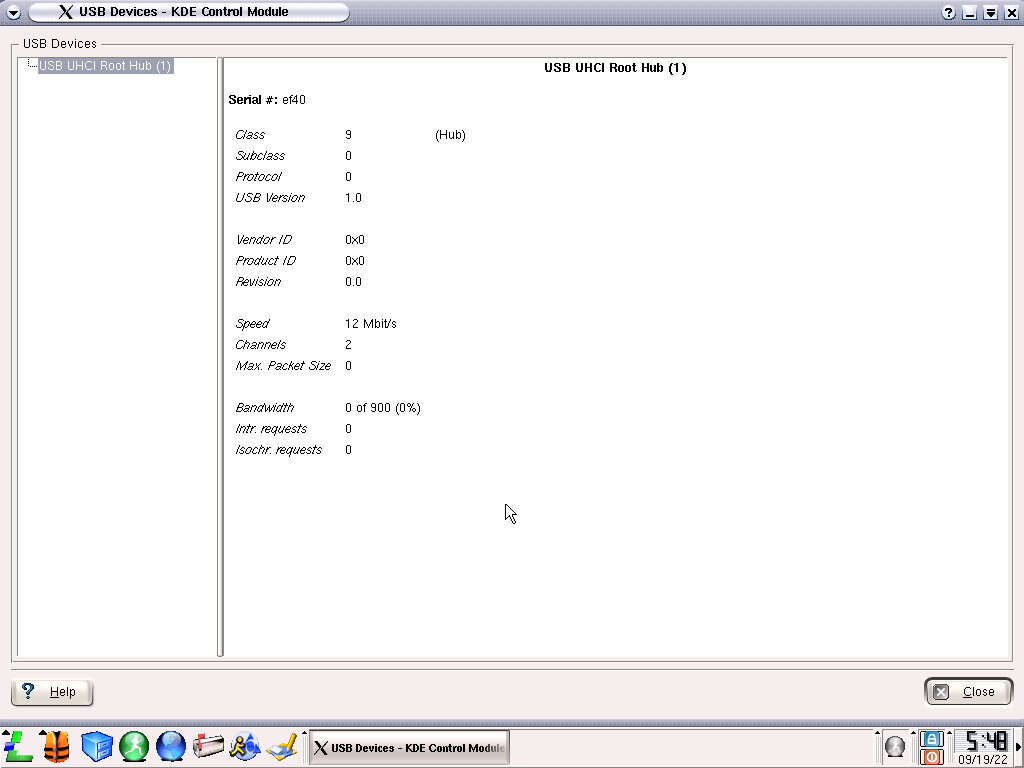Screen dimensions: 1024x768
Task: Select USB UHCI Root Hub (1) in tree
Action: coord(105,66)
